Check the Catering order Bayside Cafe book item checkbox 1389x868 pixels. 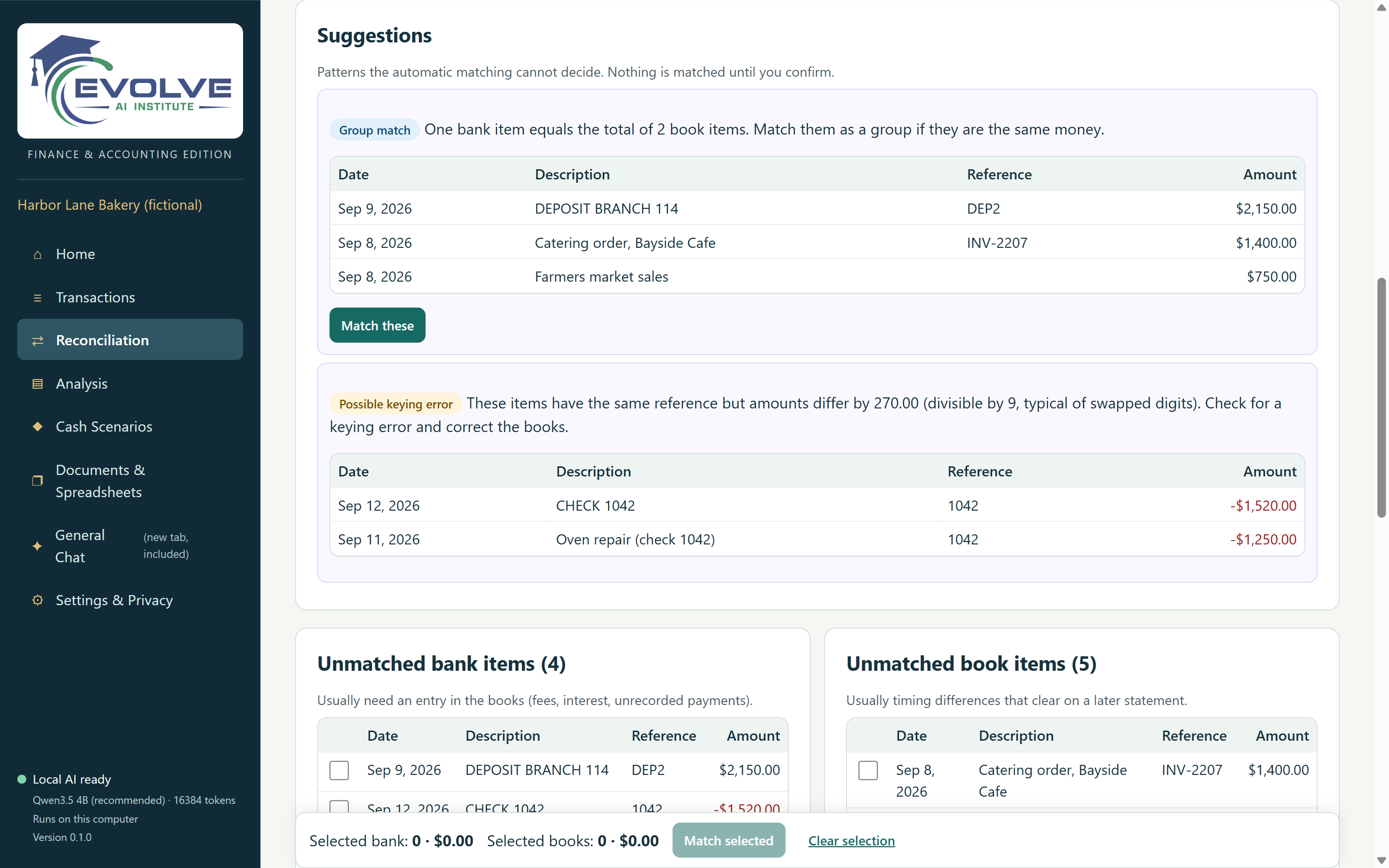[x=868, y=770]
